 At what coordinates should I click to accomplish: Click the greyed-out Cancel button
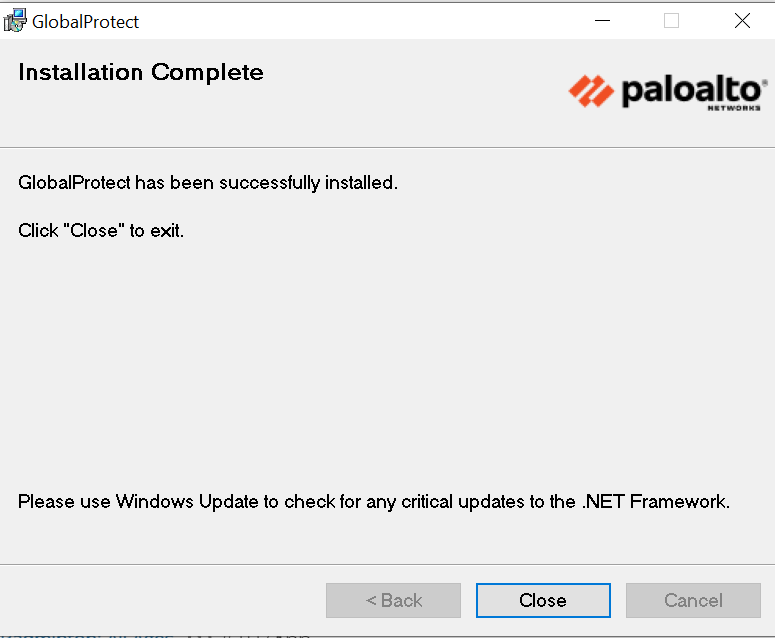click(x=693, y=600)
